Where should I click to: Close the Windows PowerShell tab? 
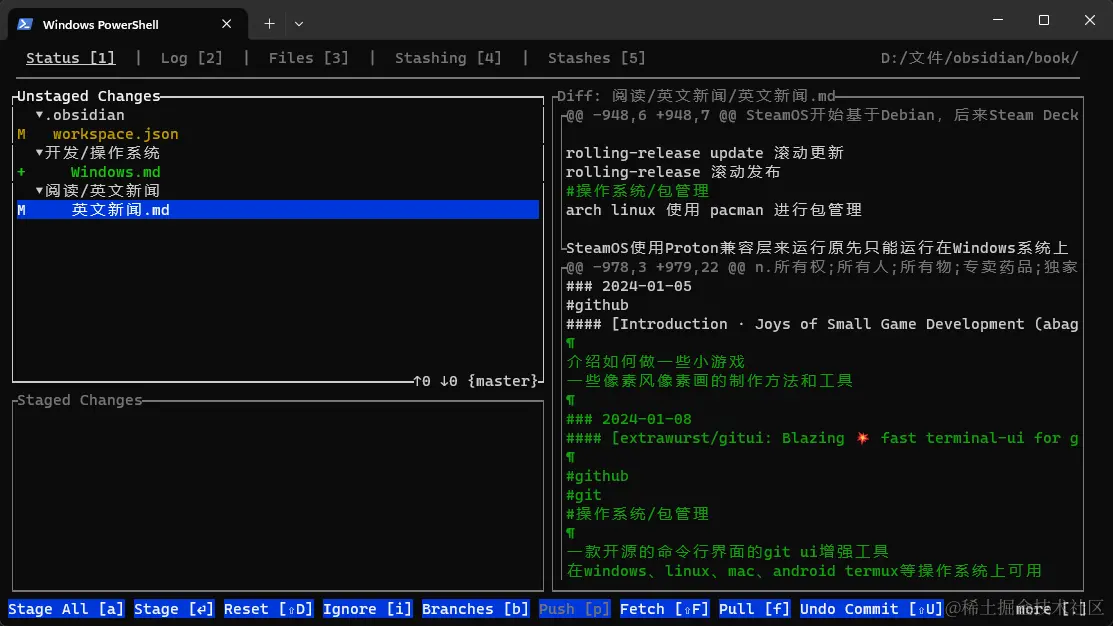point(226,24)
